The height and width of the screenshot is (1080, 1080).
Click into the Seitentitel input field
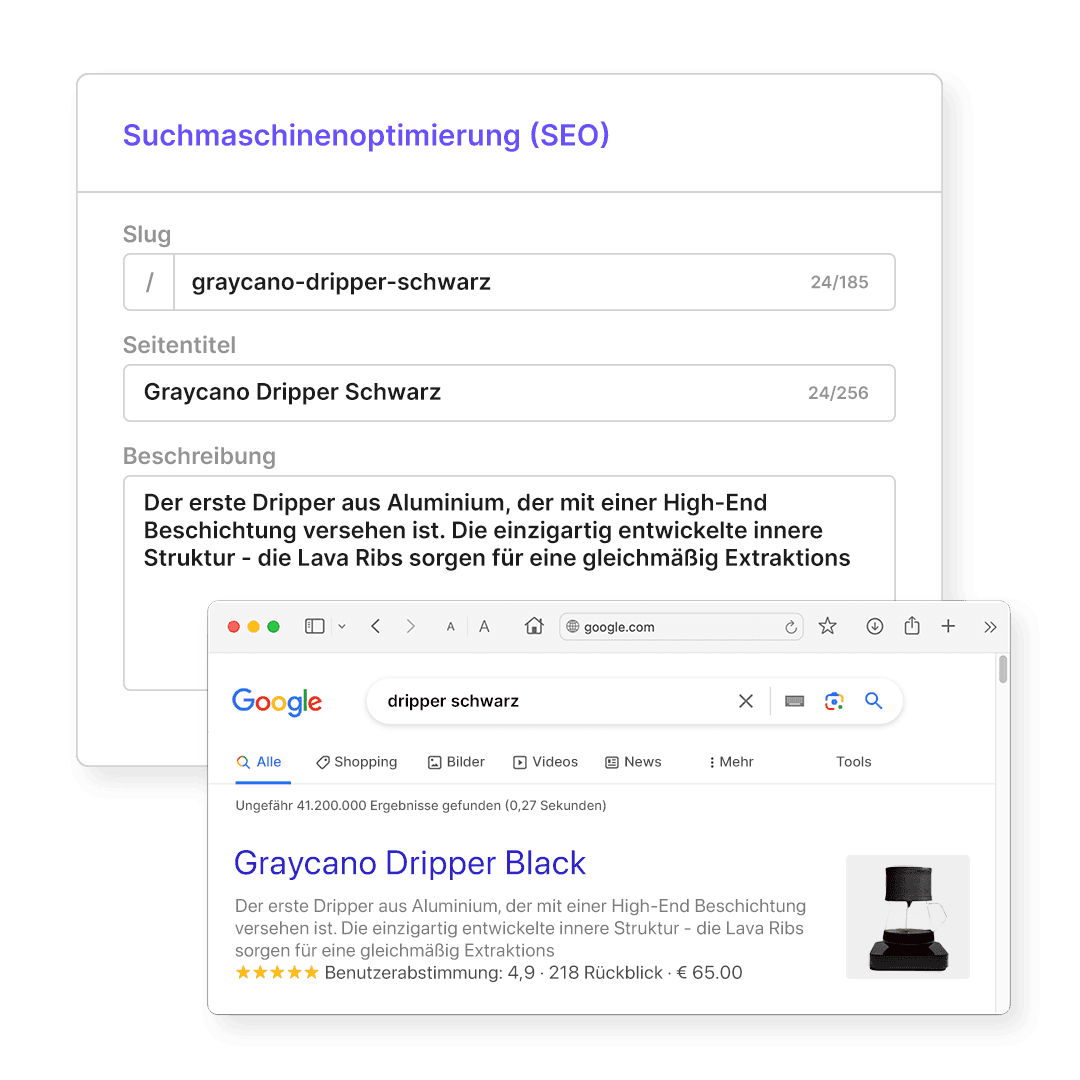[509, 393]
